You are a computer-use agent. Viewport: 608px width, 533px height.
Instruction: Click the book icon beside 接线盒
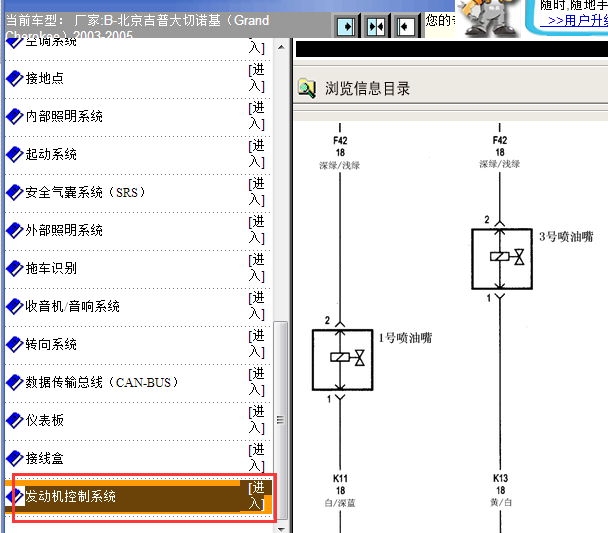[x=15, y=458]
